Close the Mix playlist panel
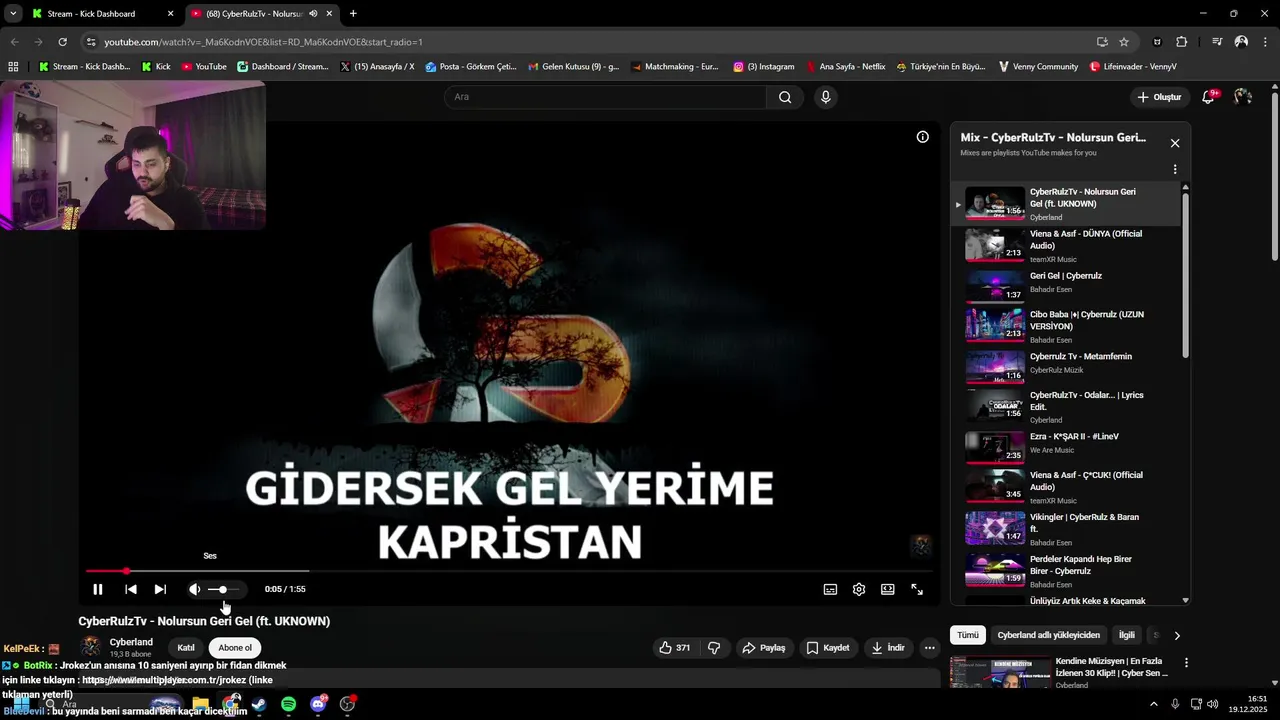Screen dimensions: 1280x720 tap(1175, 143)
